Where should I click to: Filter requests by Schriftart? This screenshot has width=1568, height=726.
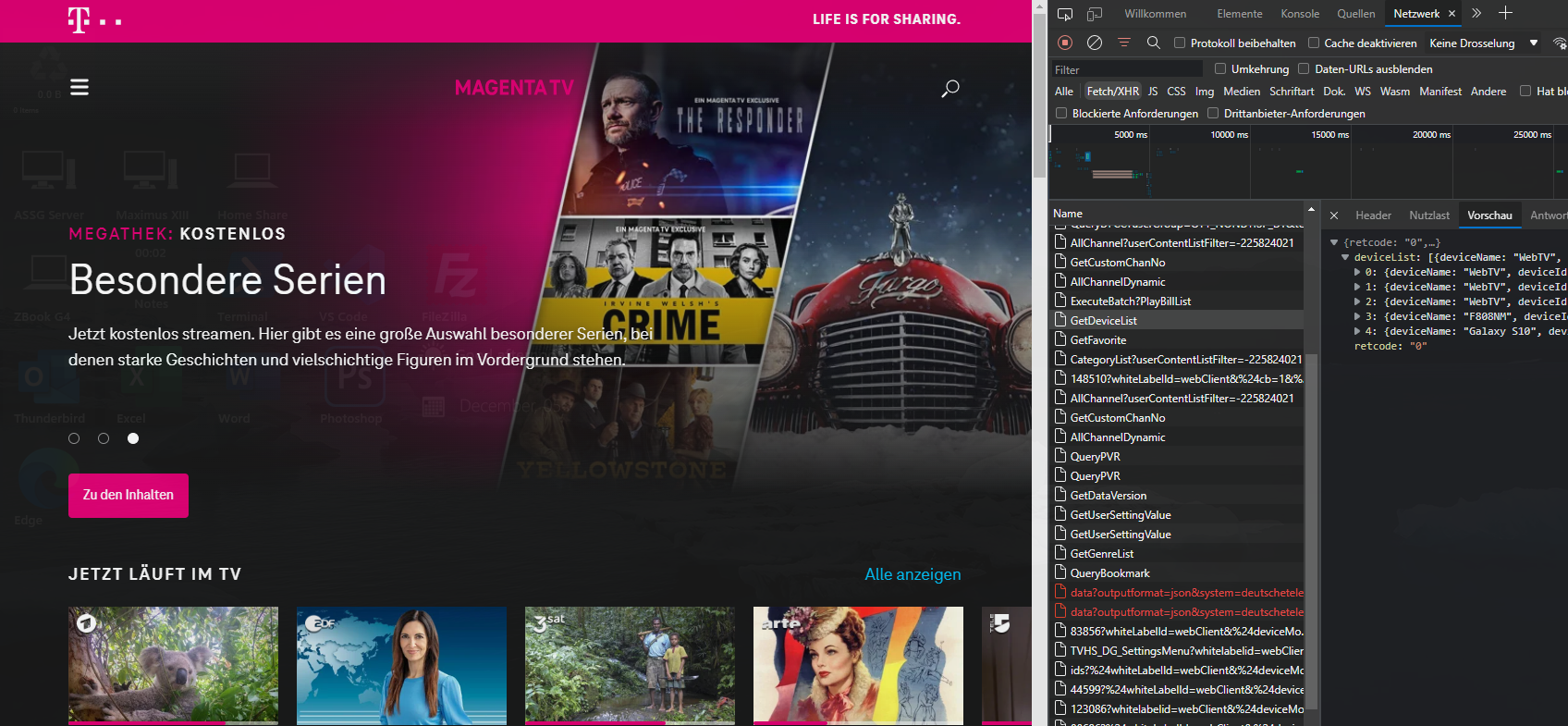1292,92
